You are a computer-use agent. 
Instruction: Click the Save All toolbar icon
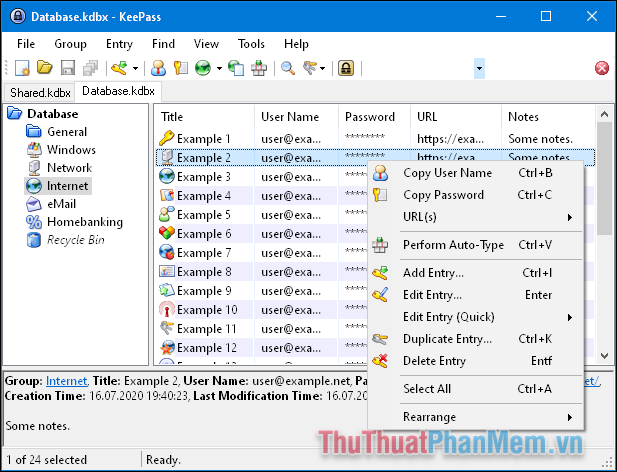pos(91,68)
